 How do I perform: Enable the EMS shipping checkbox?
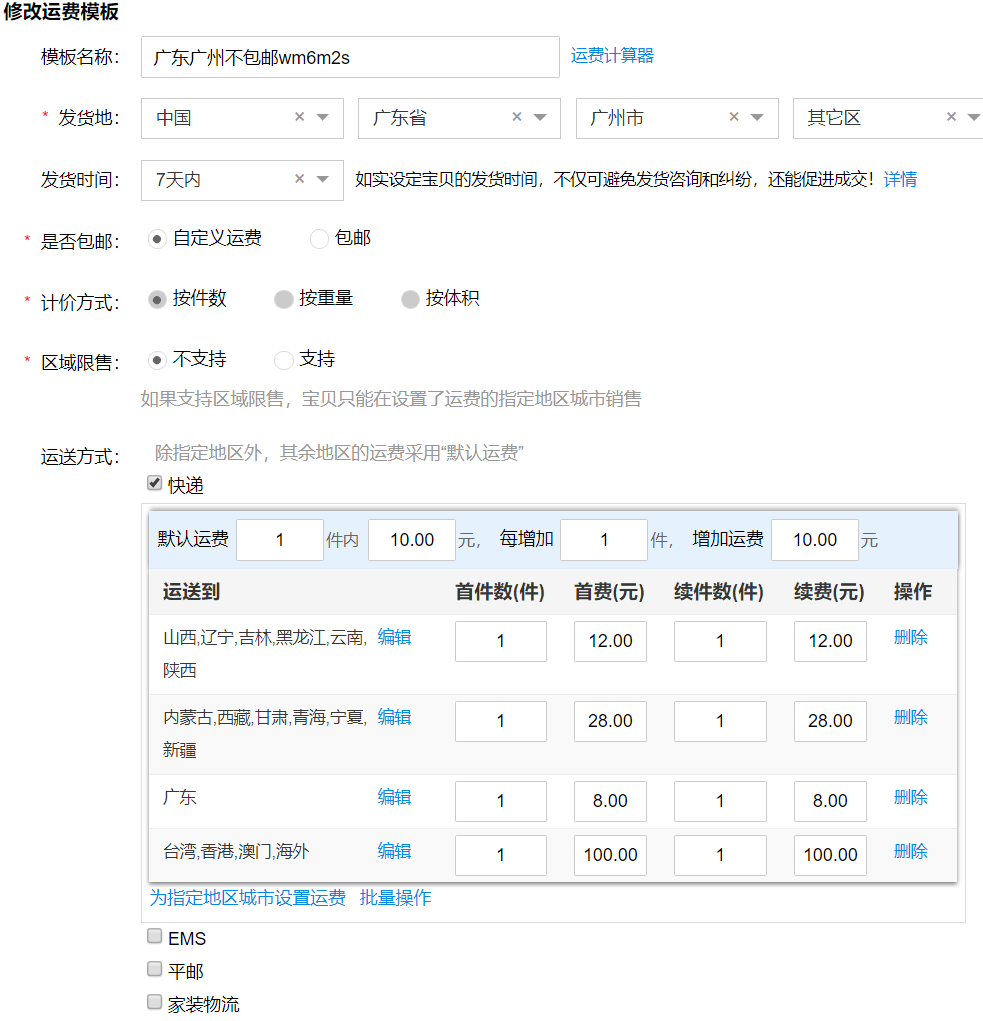pyautogui.click(x=154, y=937)
